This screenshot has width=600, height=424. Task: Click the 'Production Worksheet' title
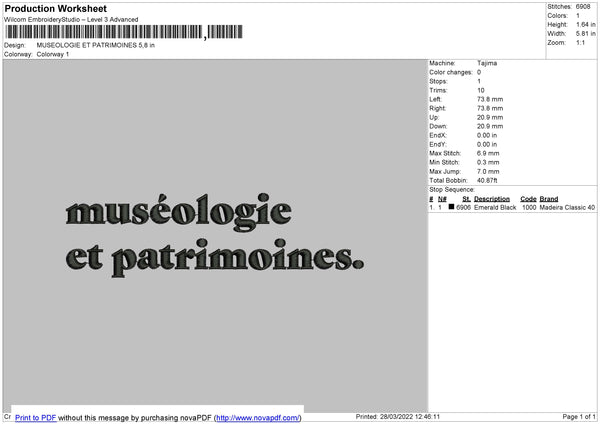point(55,8)
